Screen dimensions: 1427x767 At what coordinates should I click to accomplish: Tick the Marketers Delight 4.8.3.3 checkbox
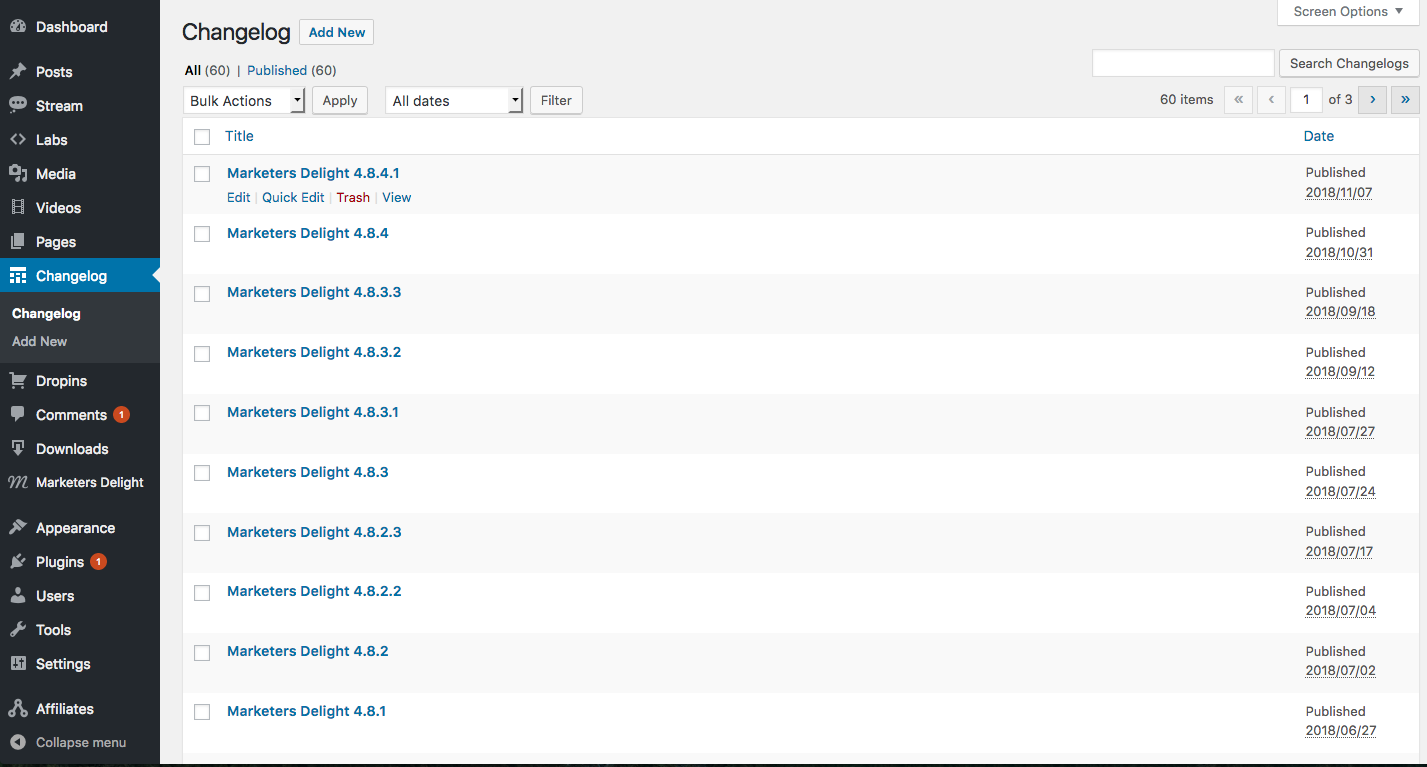(202, 294)
